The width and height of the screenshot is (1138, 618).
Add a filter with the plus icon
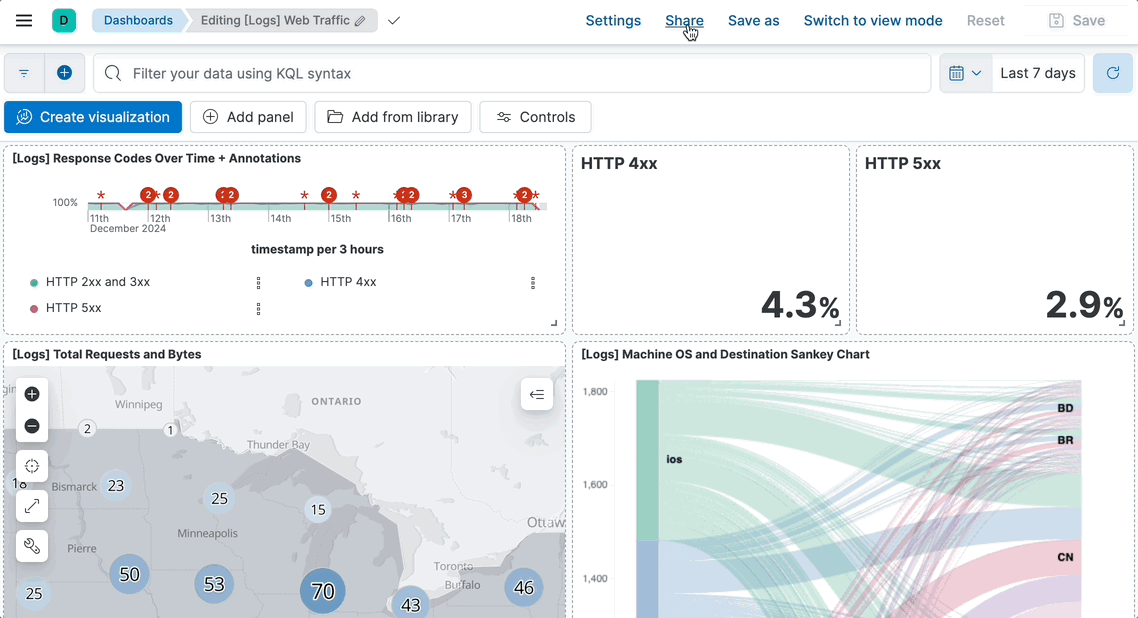click(x=65, y=73)
